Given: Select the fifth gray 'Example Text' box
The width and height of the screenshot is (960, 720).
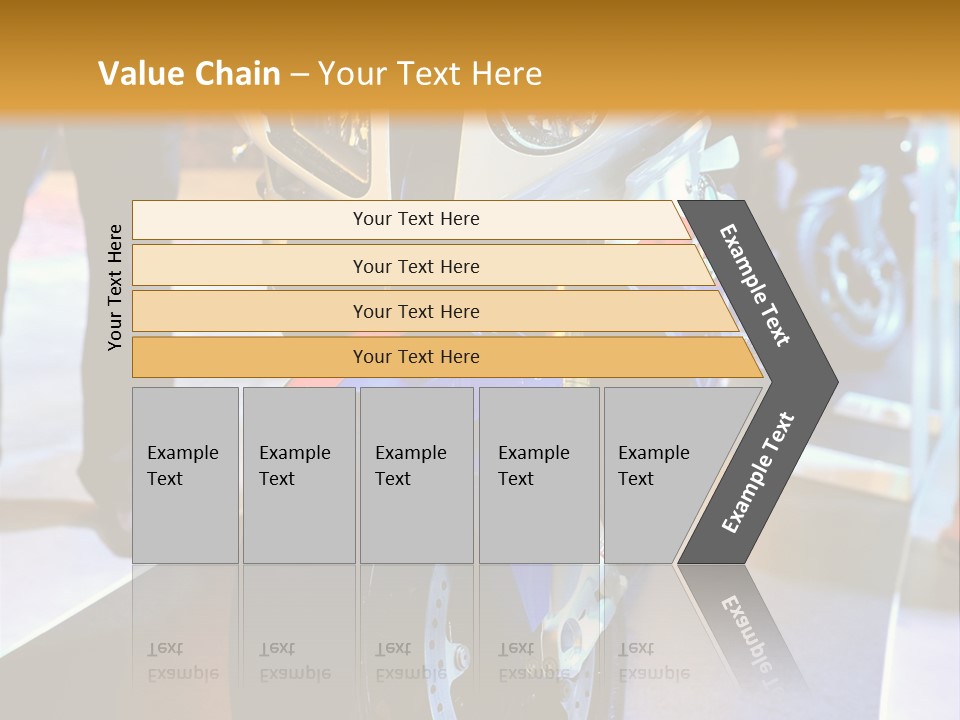Looking at the screenshot, I should (x=667, y=475).
